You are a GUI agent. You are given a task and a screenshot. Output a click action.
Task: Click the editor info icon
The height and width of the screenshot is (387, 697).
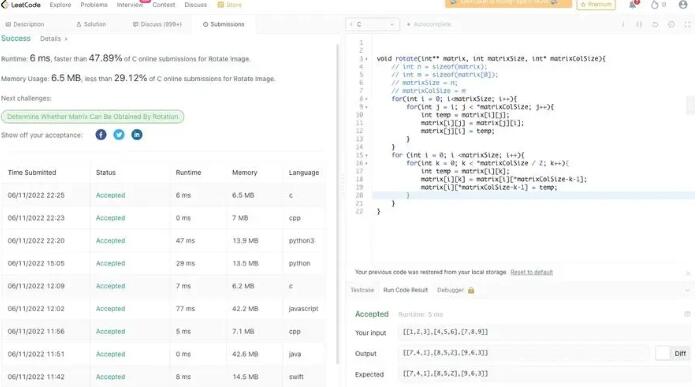[x=623, y=24]
